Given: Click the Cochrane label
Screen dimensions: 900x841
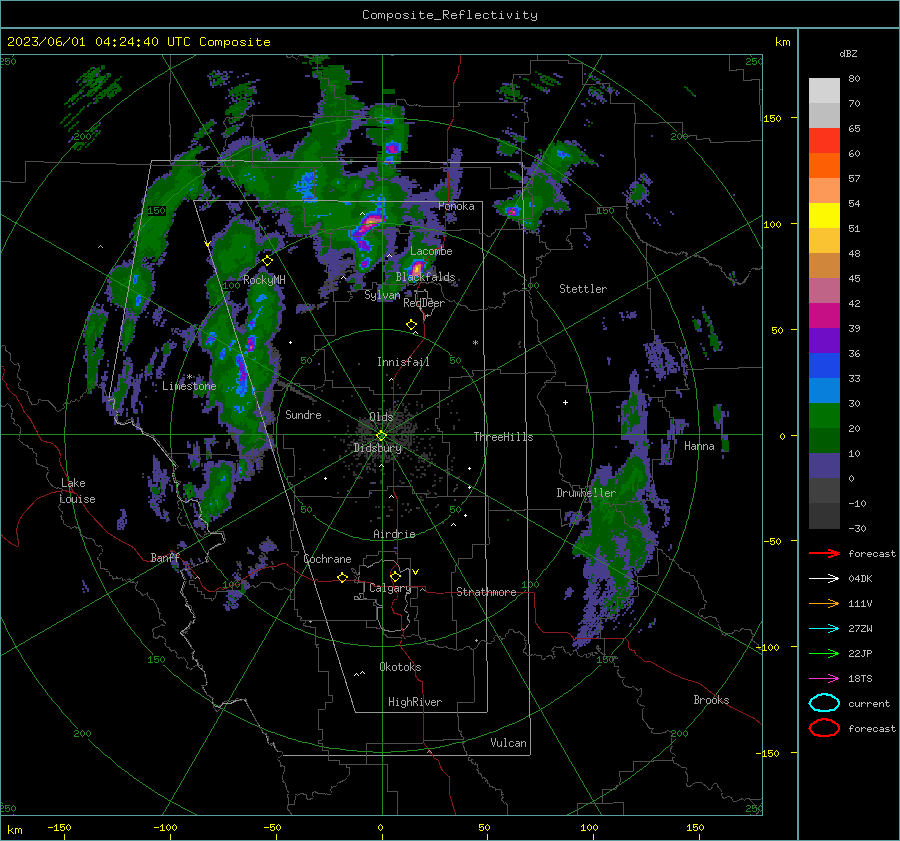Looking at the screenshot, I should [x=327, y=559].
